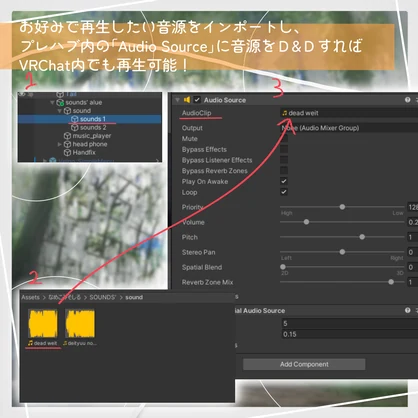Click the AudioClip dead weit field
This screenshot has width=418, height=418.
point(349,113)
